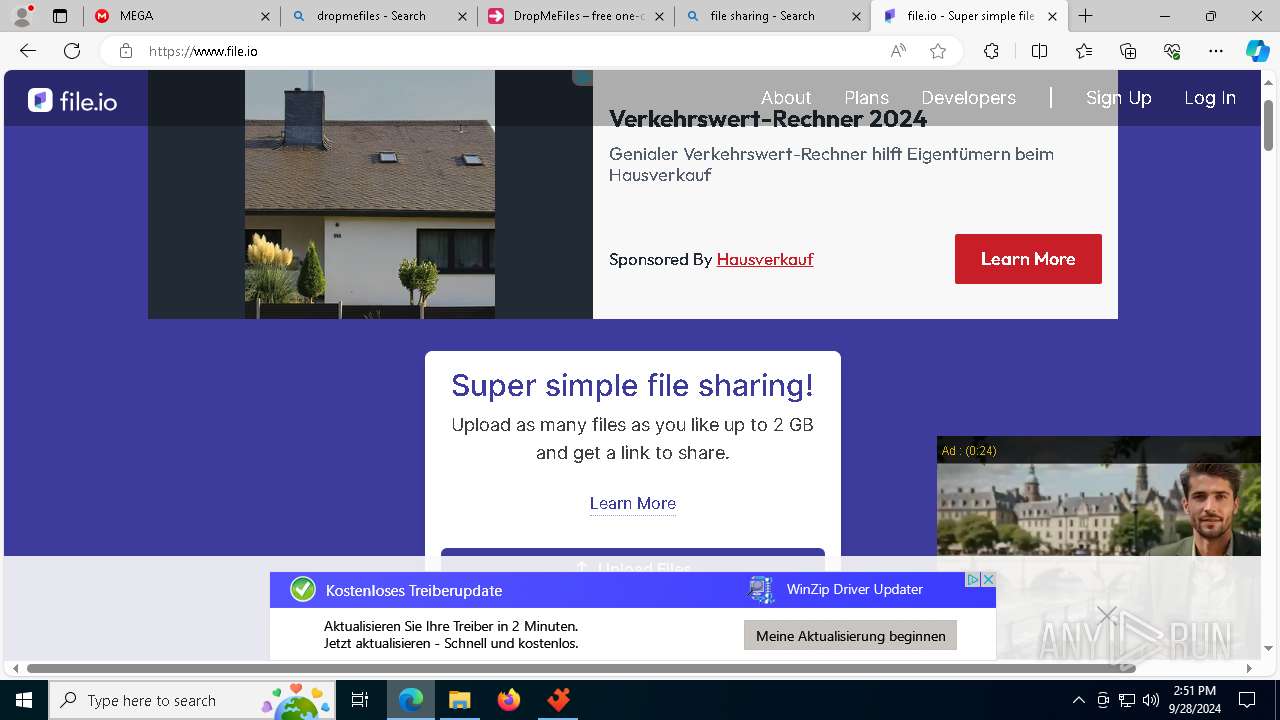Open Windows Start menu
Screen dimensions: 1280x720
click(x=24, y=700)
